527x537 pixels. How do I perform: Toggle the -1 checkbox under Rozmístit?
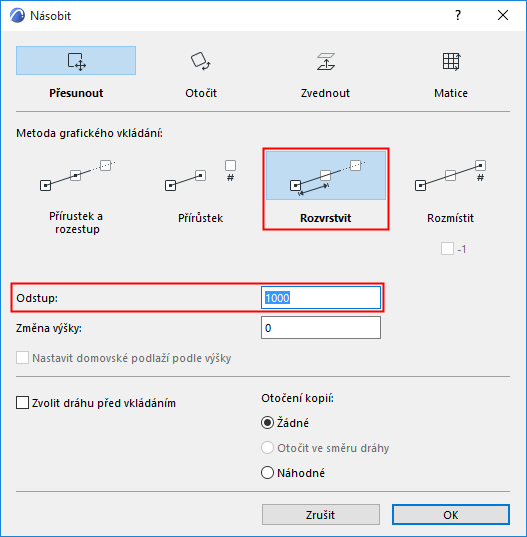[x=447, y=249]
